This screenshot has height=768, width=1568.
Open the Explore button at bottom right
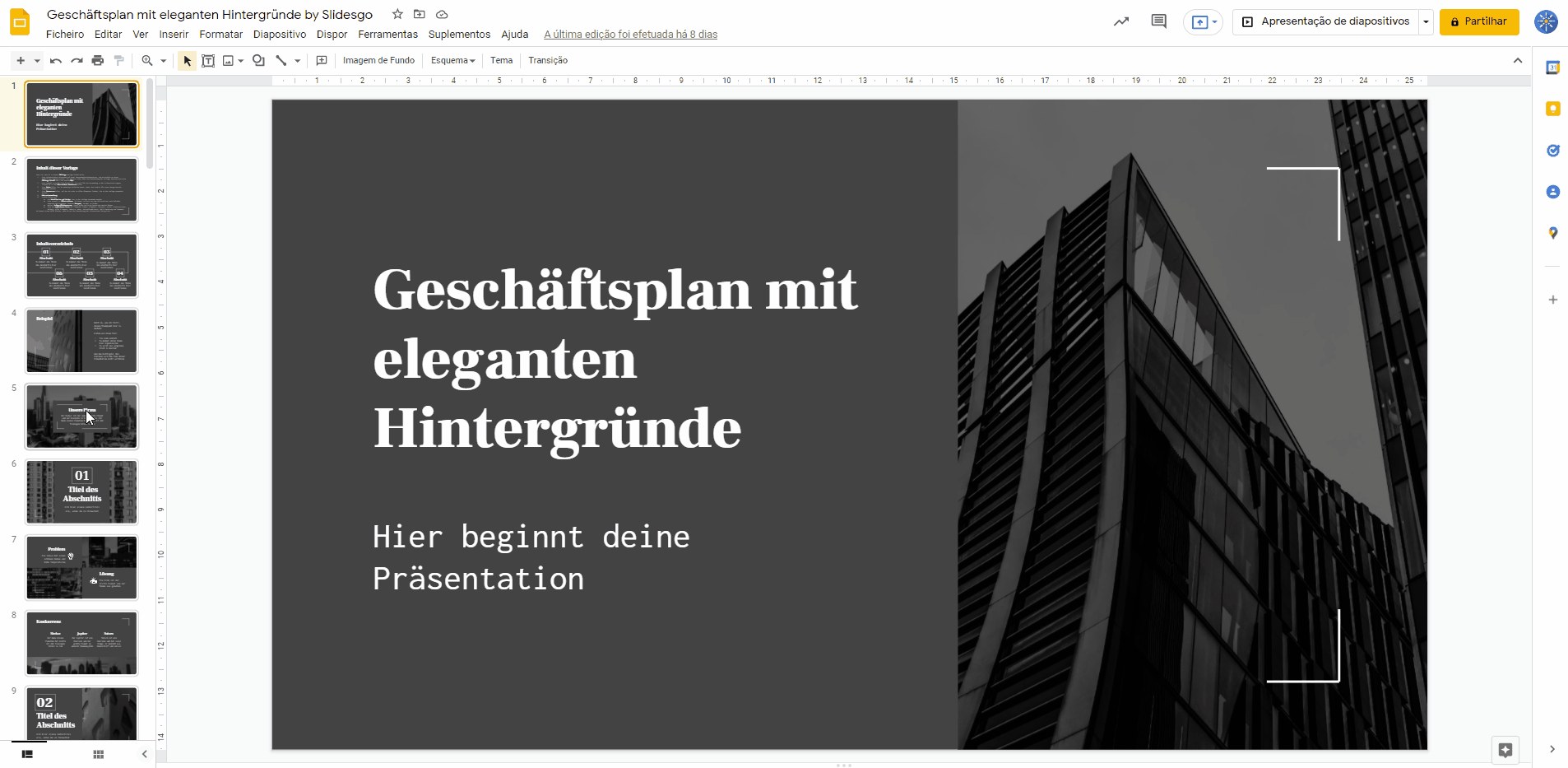pyautogui.click(x=1505, y=750)
